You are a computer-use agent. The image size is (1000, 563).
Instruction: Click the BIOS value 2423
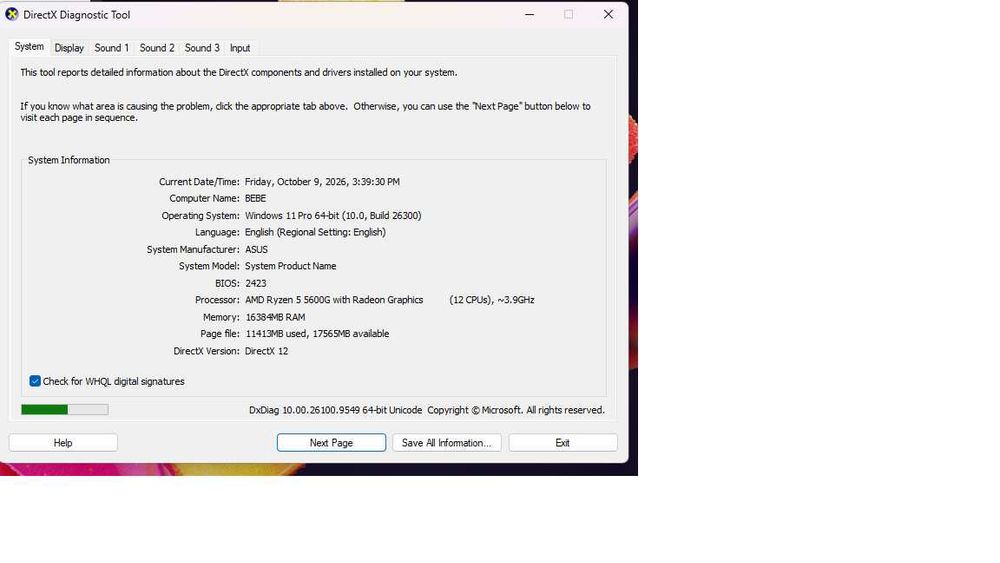(256, 283)
